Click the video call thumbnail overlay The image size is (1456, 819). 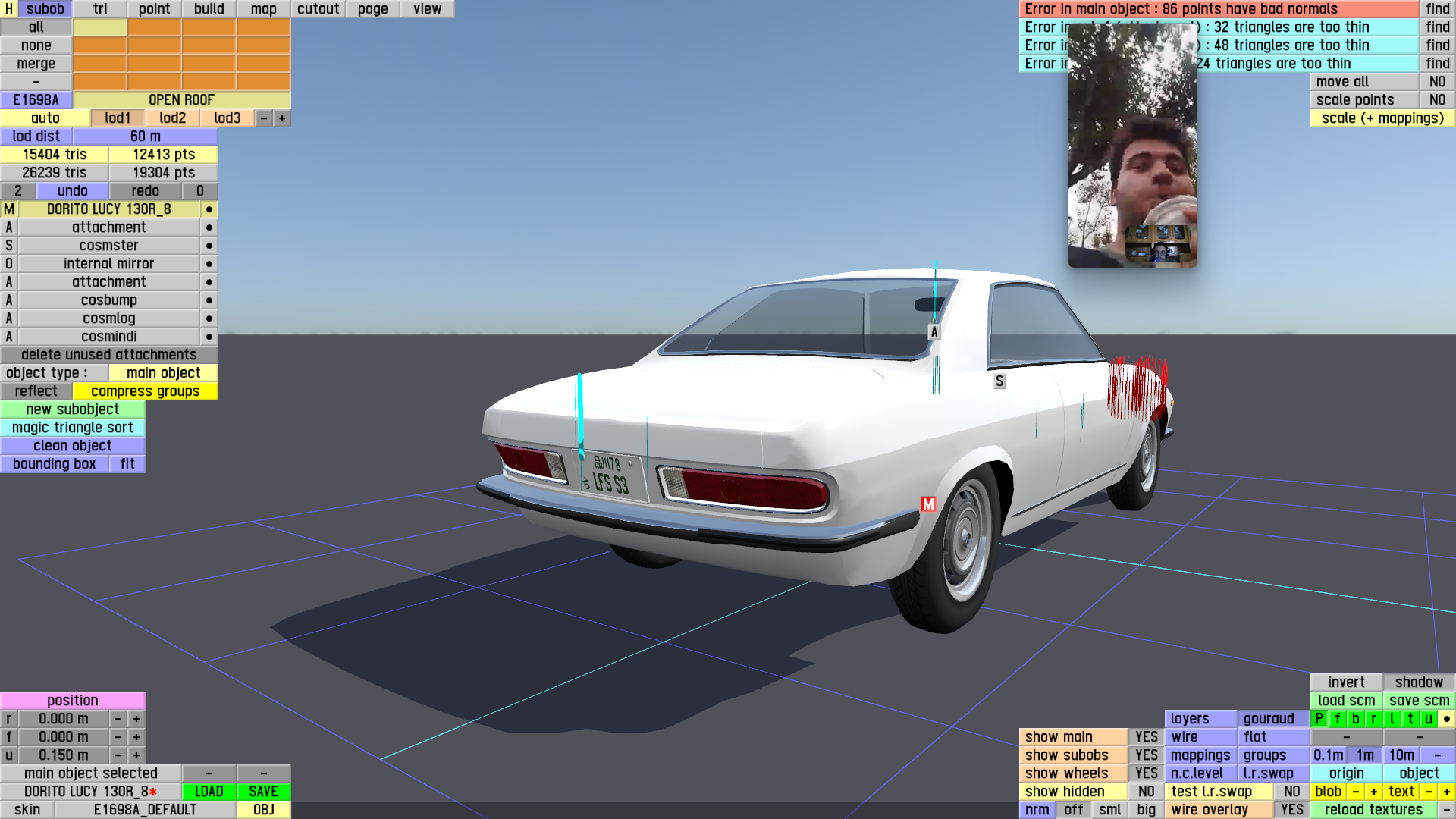pyautogui.click(x=1132, y=144)
